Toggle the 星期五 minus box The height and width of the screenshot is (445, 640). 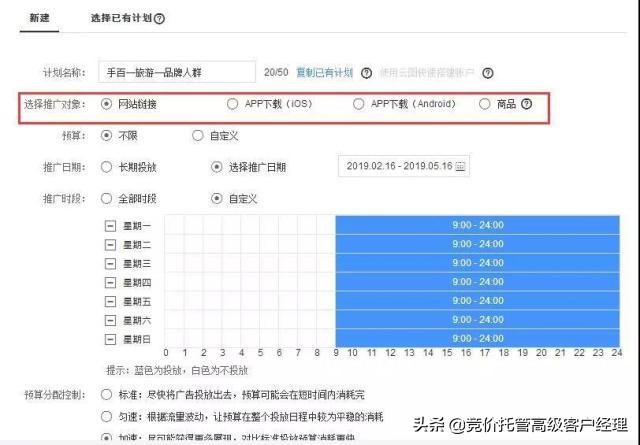click(110, 301)
